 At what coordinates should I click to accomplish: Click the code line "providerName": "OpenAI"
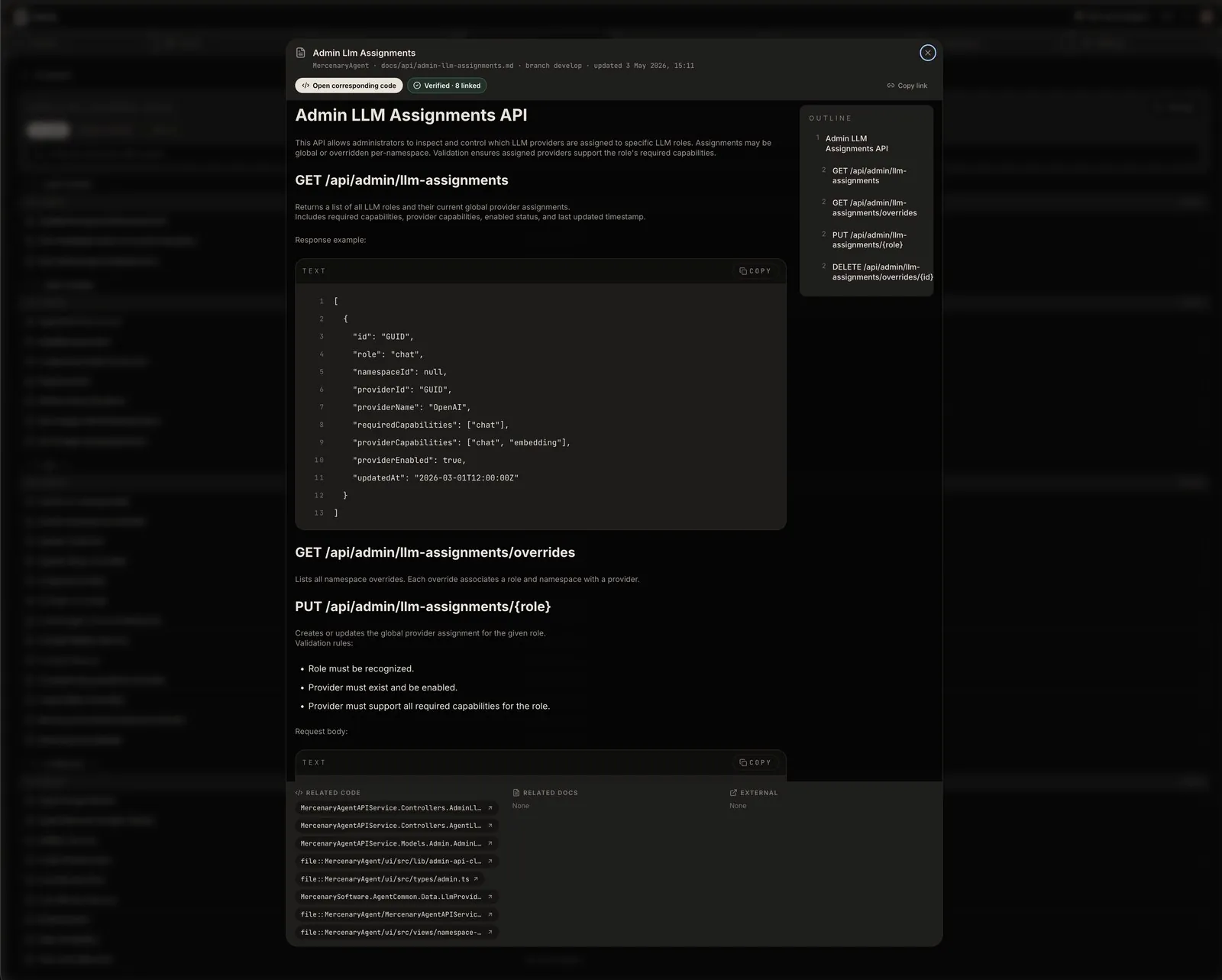point(412,407)
